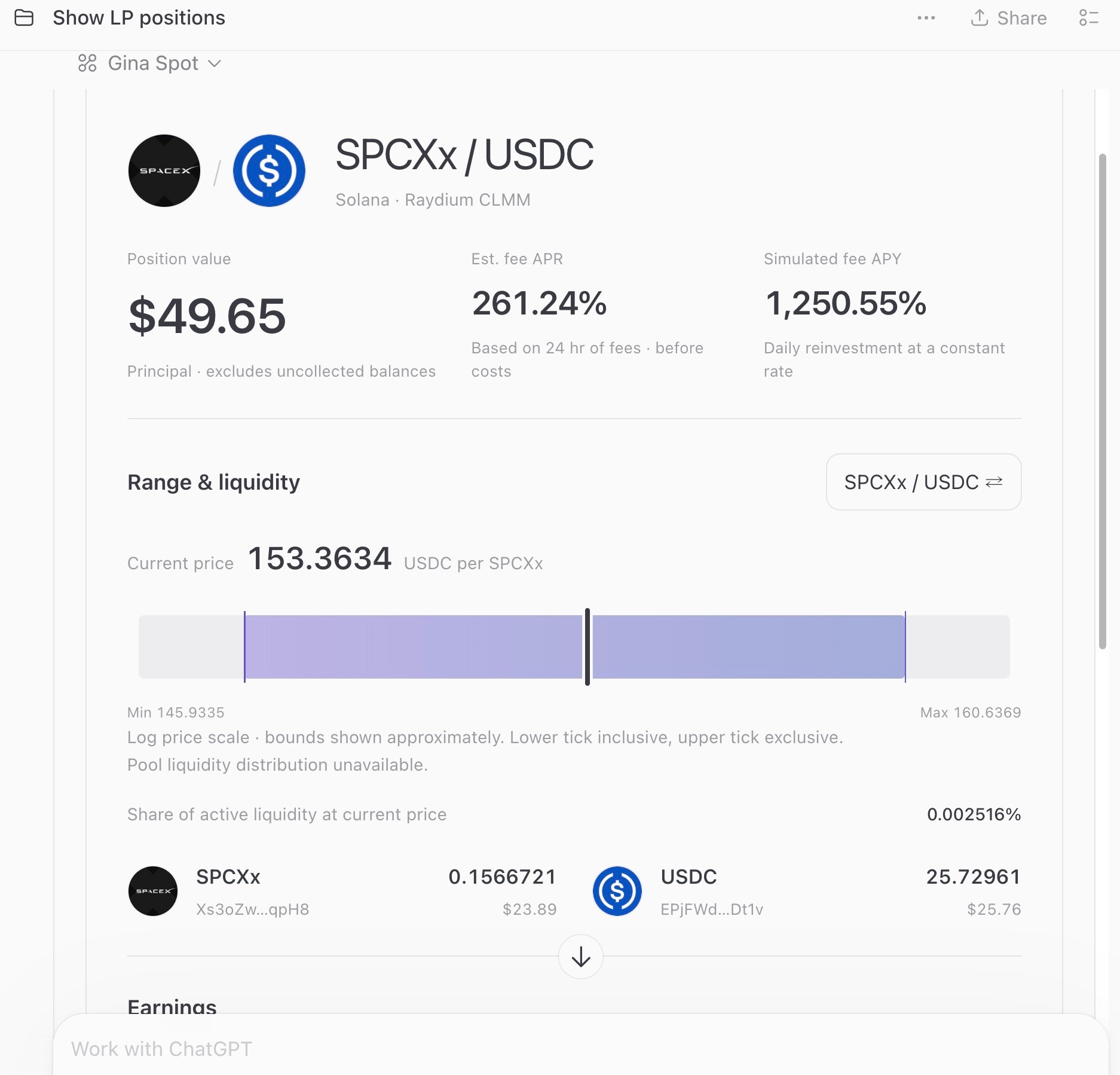
Task: Open the folder icon beside the title
Action: (x=24, y=18)
